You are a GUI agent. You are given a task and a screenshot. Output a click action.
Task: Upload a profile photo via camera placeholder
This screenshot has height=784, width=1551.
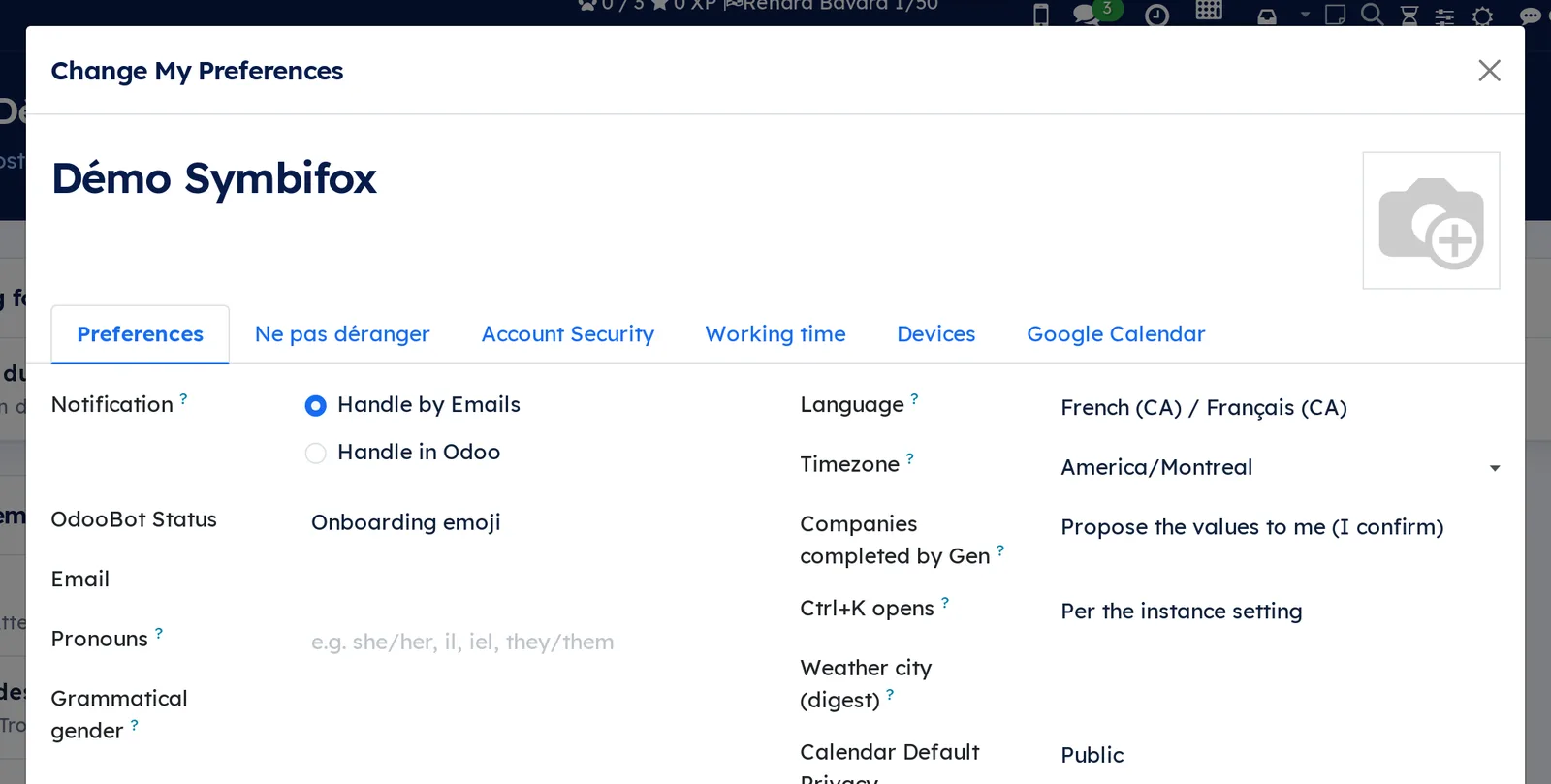click(1431, 220)
